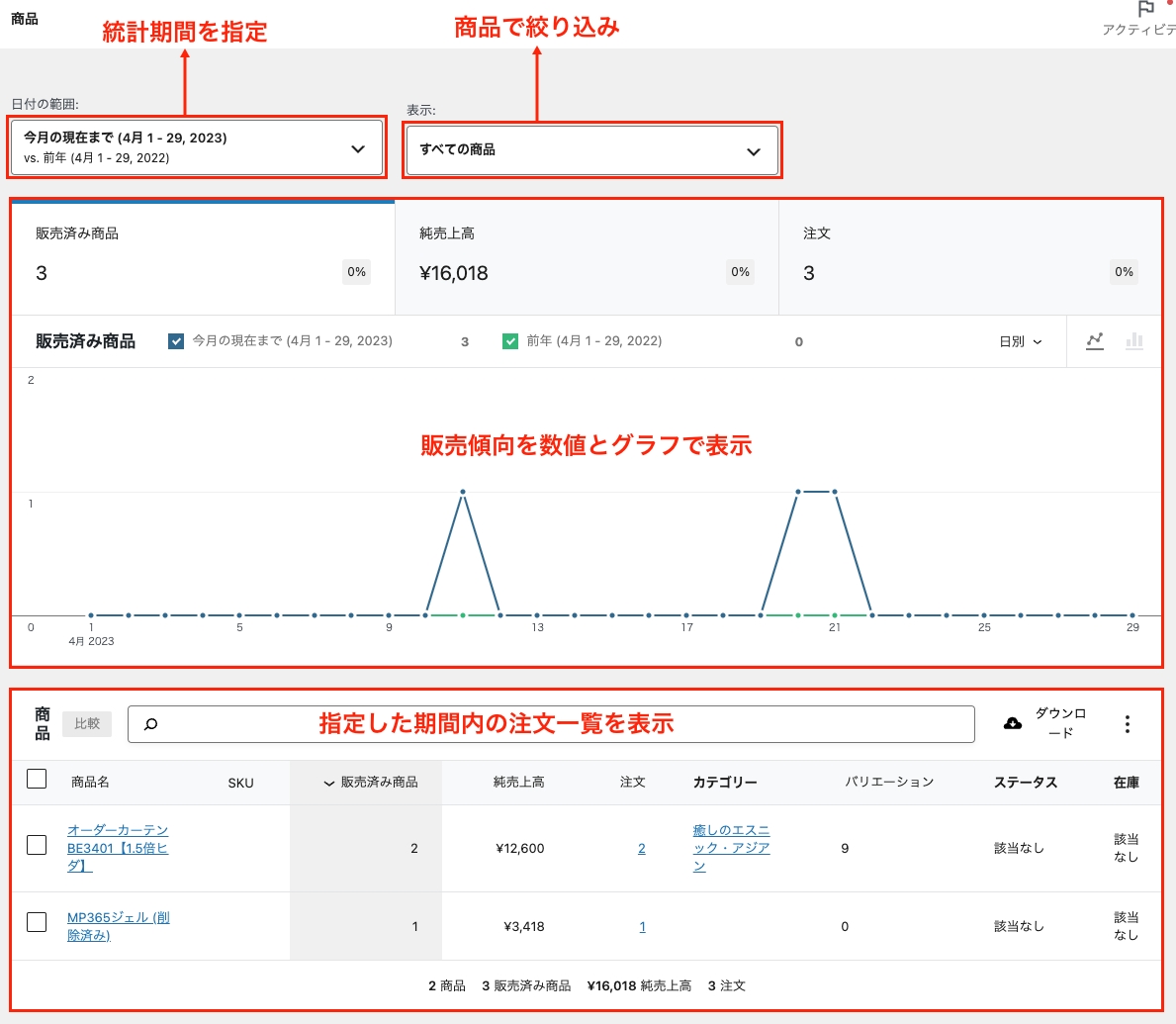The height and width of the screenshot is (1024, 1176).
Task: Toggle the previous year (2022) checkbox
Action: [x=510, y=341]
